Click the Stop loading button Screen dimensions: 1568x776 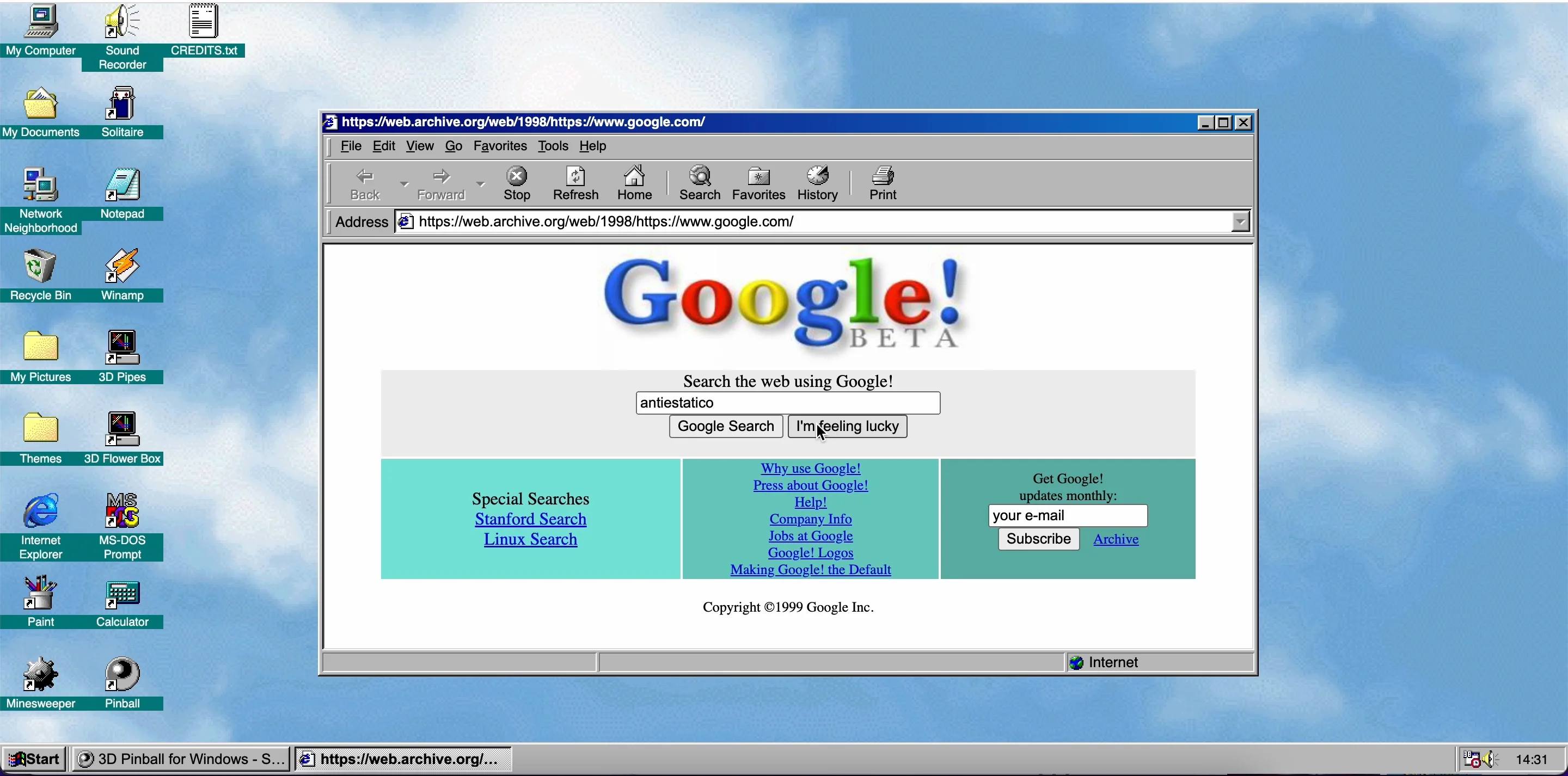click(517, 182)
